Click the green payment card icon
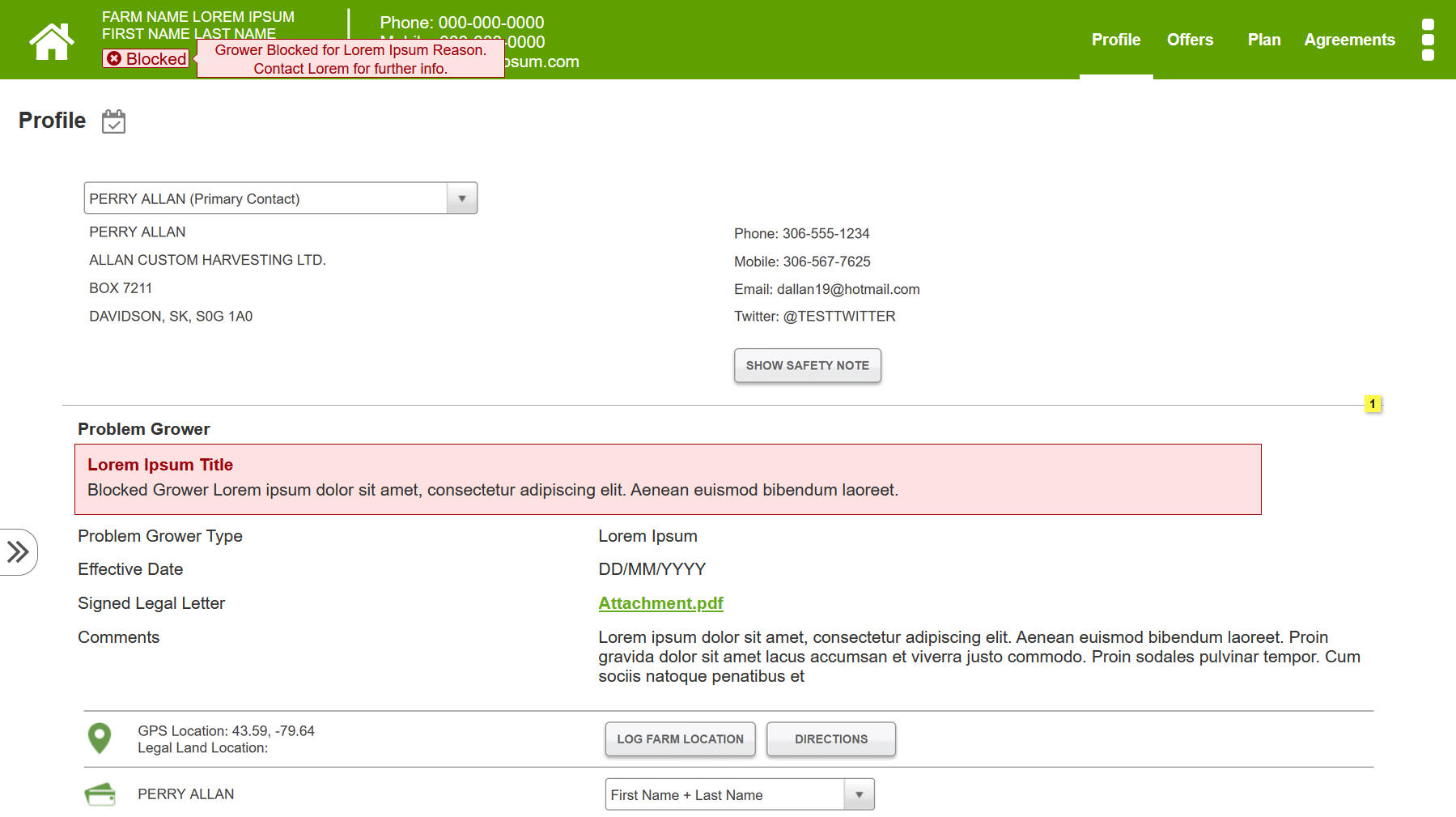 point(100,794)
